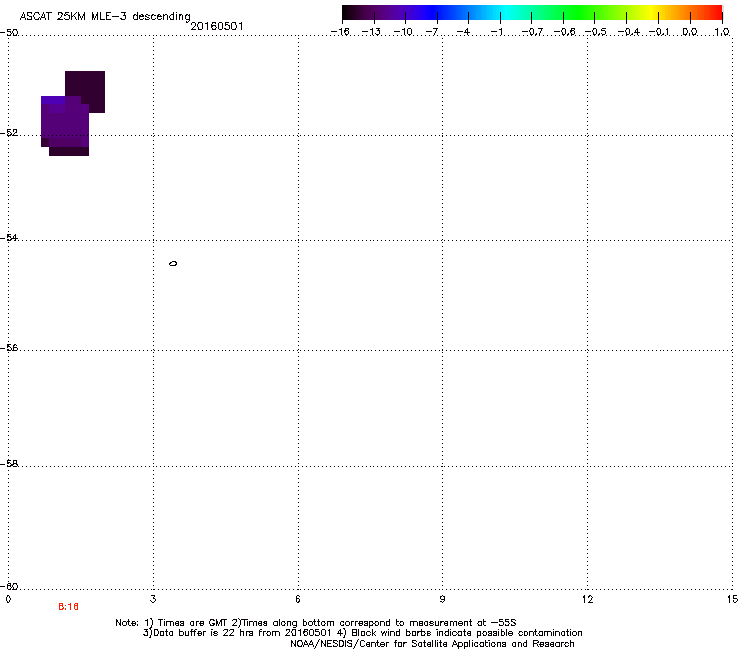Image resolution: width=740 pixels, height=650 pixels.
Task: Click the latitude label -54
Action: (x=9, y=237)
